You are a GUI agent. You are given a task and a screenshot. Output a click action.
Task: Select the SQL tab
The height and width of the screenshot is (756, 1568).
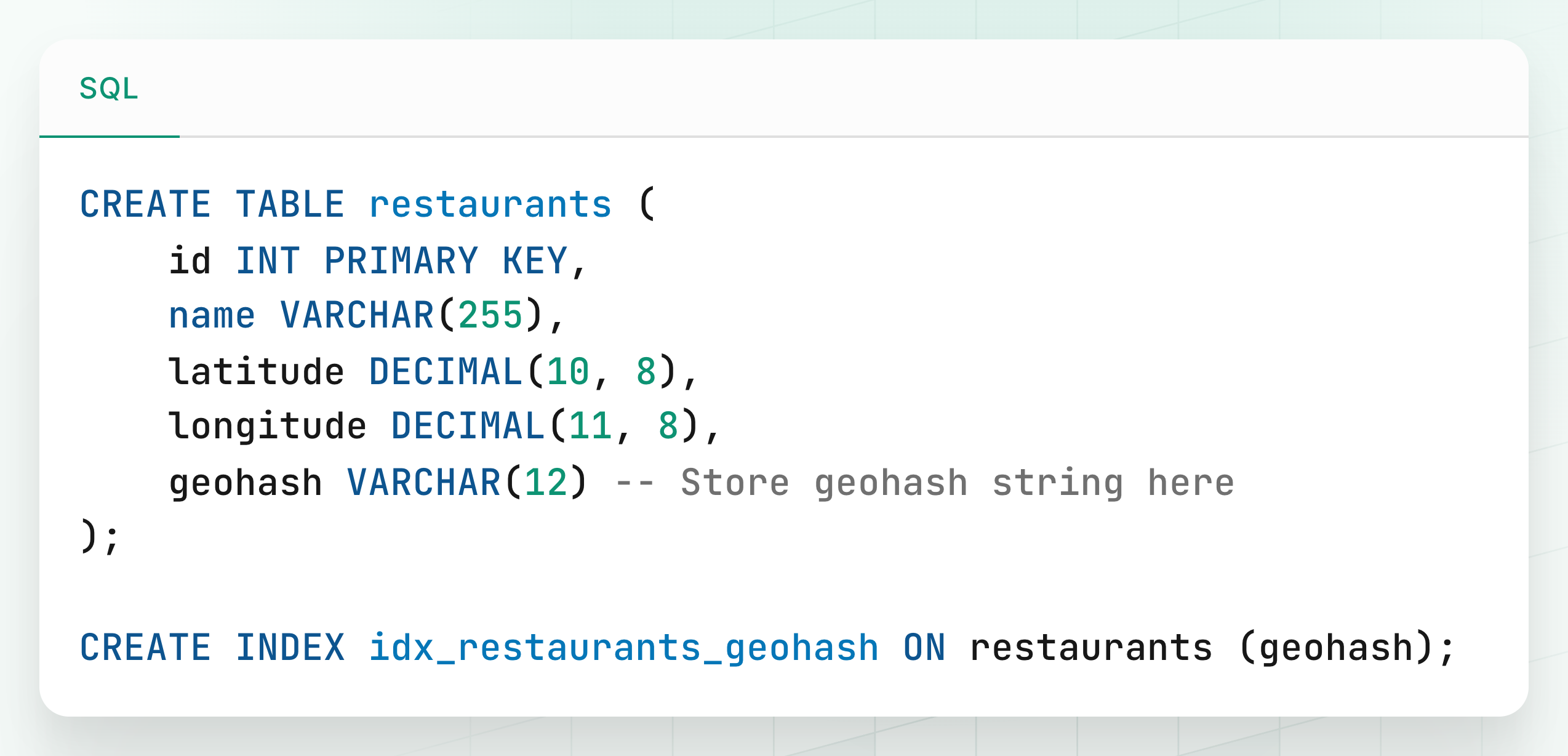coord(109,89)
